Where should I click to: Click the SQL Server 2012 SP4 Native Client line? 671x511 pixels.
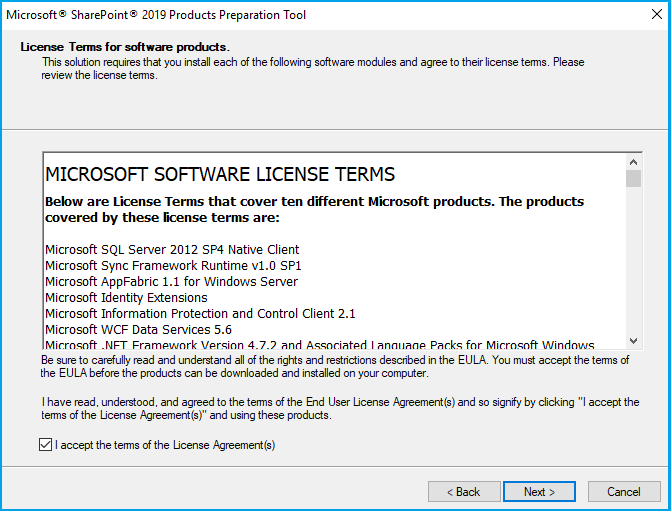coord(172,250)
